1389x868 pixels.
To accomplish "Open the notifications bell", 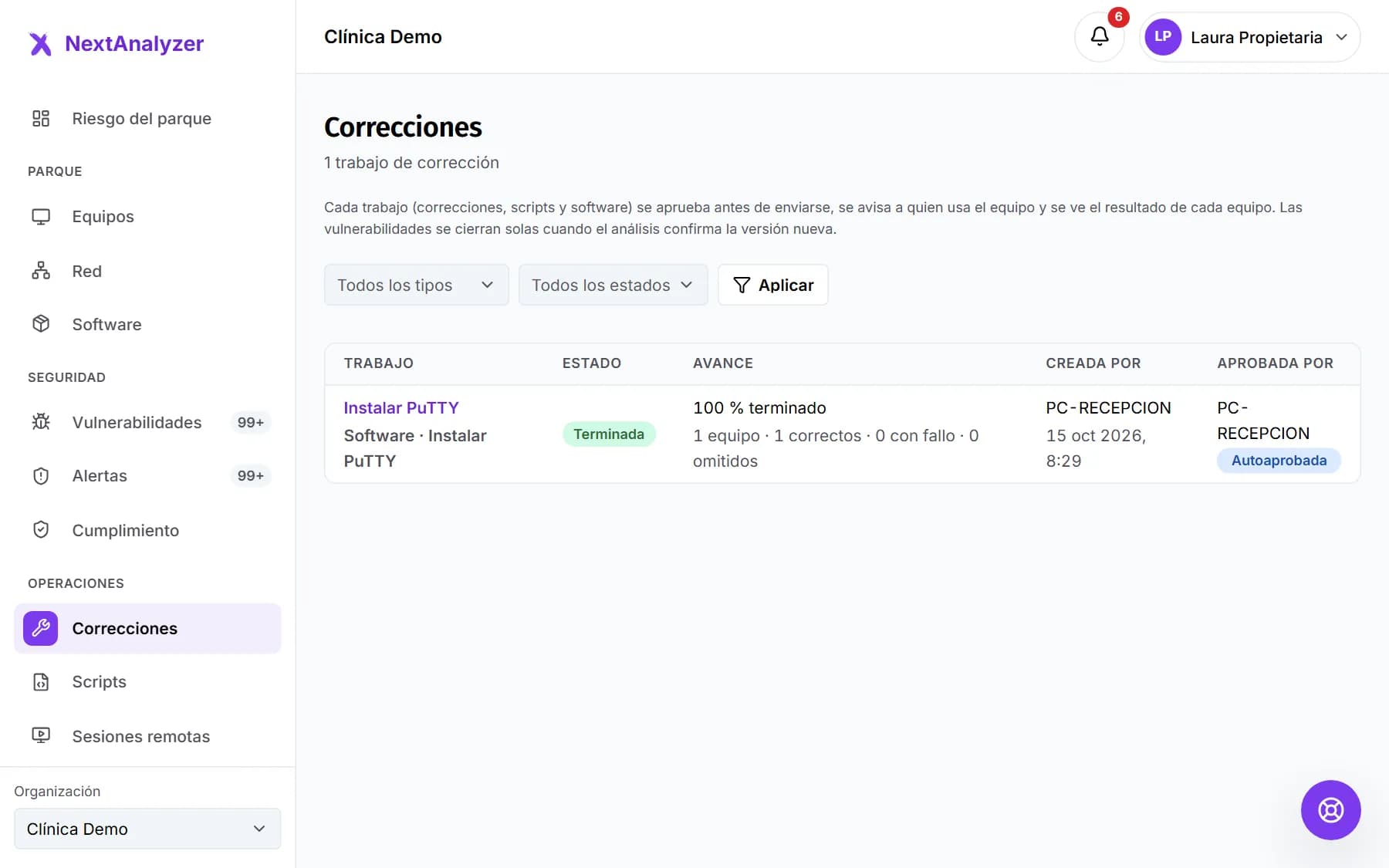I will pyautogui.click(x=1099, y=37).
